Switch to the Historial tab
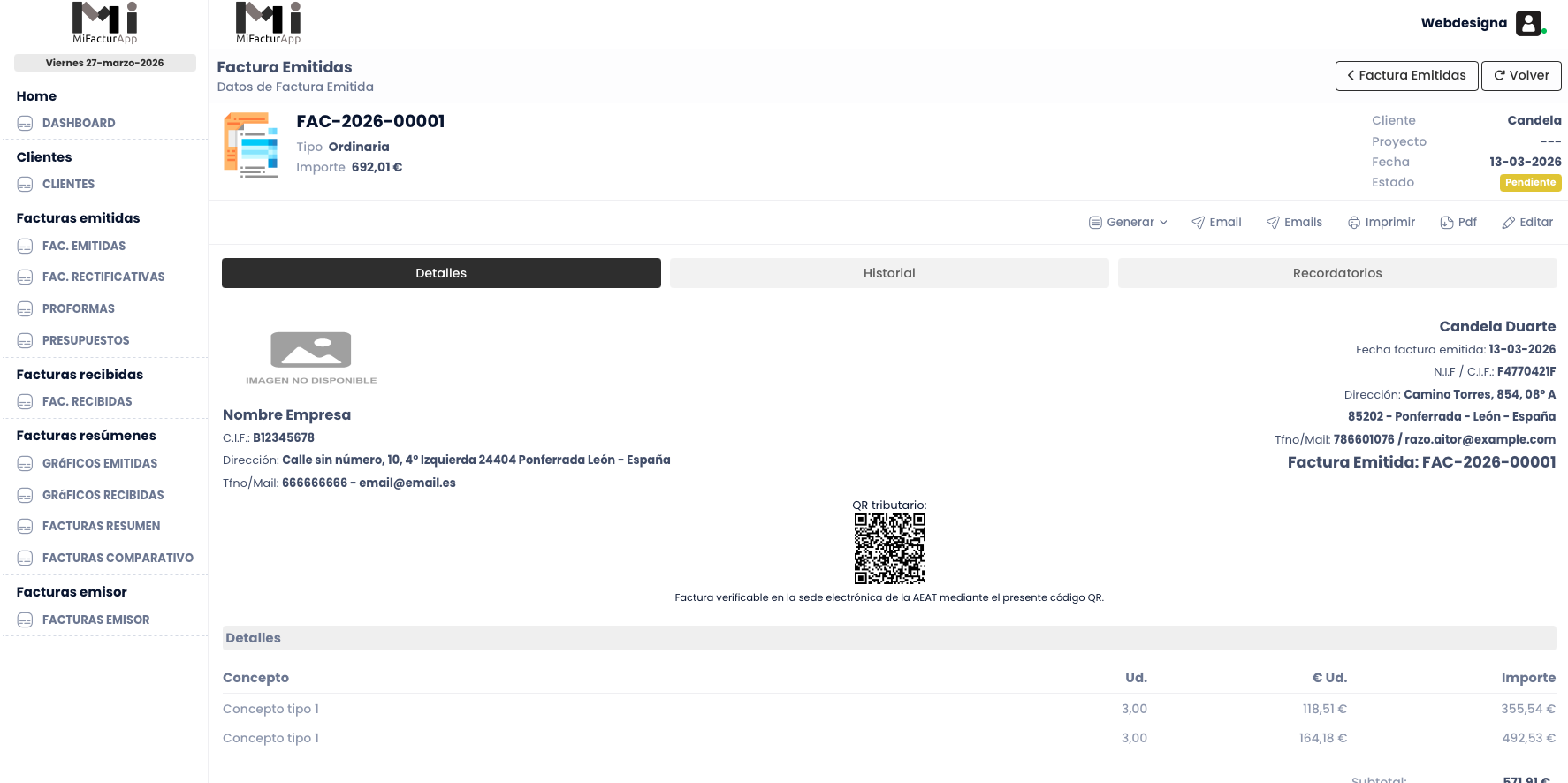1568x783 pixels. tap(888, 273)
